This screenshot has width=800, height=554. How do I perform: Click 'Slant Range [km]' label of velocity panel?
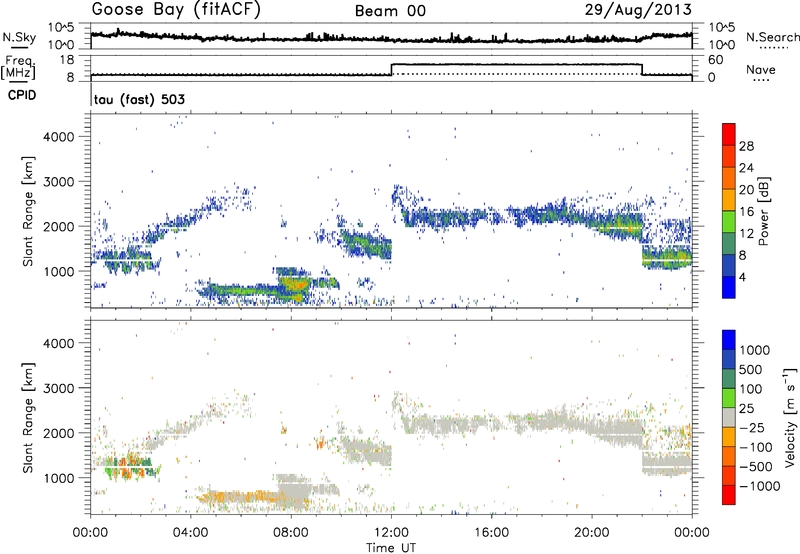pyautogui.click(x=28, y=418)
